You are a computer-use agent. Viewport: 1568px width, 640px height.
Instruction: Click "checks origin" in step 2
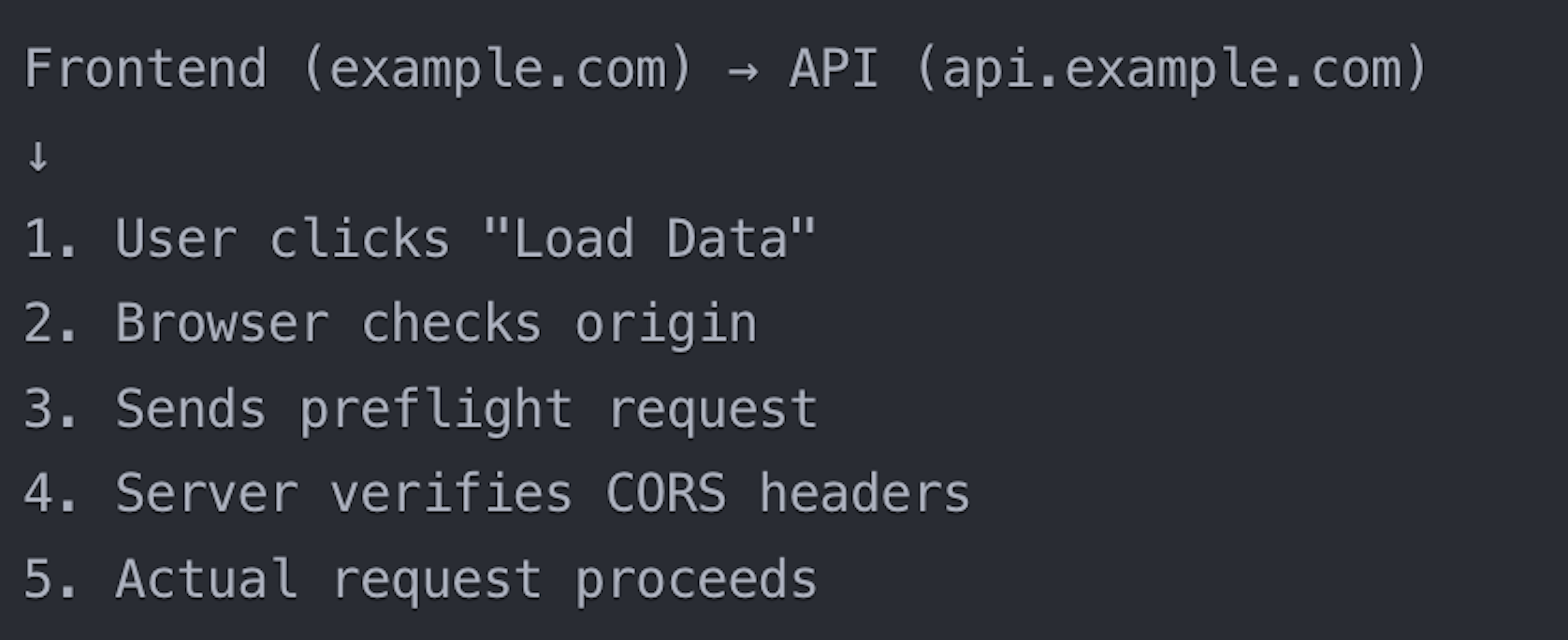coord(559,323)
